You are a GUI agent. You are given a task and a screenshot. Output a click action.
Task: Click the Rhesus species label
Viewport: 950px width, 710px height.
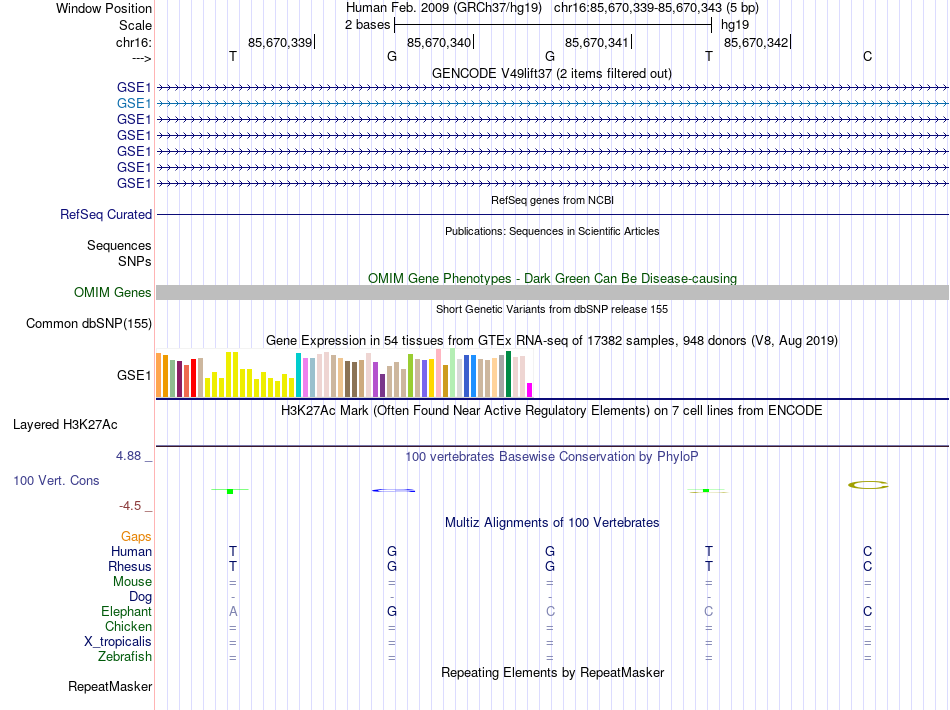tap(130, 567)
